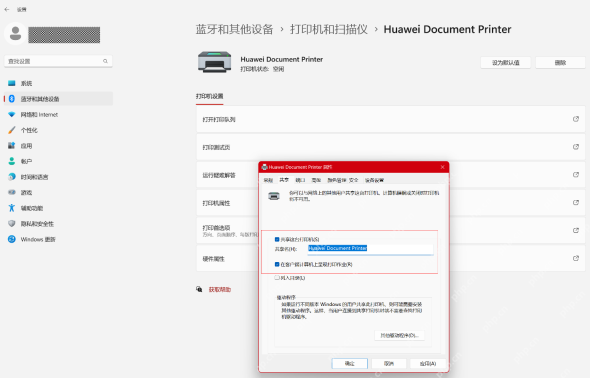Click the 查找设置 search box
The width and height of the screenshot is (590, 378).
[58, 61]
